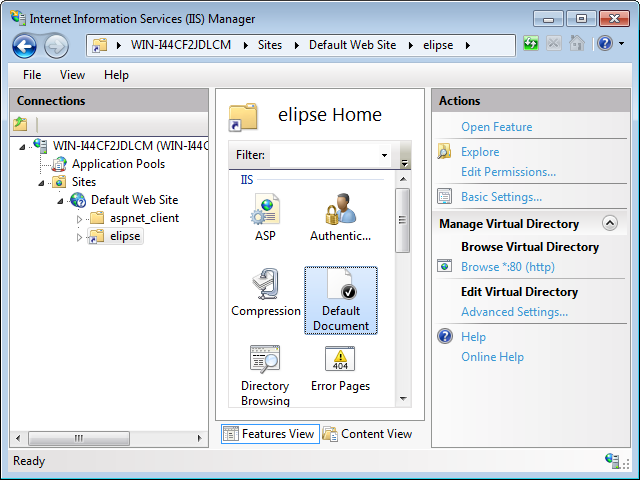Screen dimensions: 640x480
Task: Click the Explore action link
Action: tap(480, 151)
